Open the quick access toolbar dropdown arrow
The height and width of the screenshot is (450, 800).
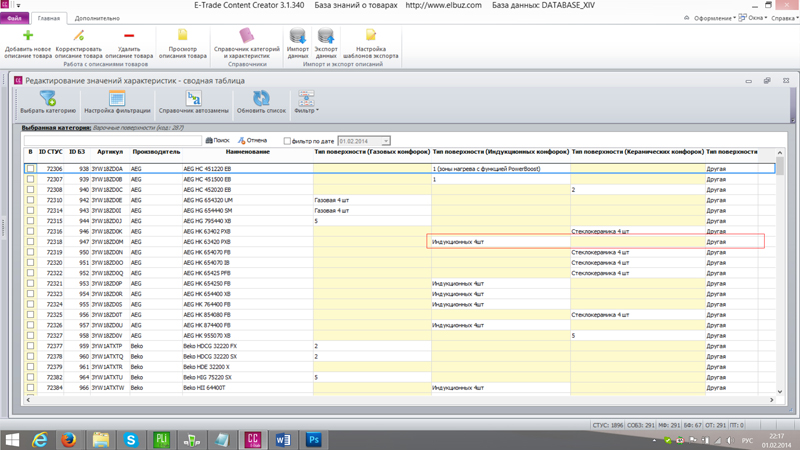(x=18, y=5)
